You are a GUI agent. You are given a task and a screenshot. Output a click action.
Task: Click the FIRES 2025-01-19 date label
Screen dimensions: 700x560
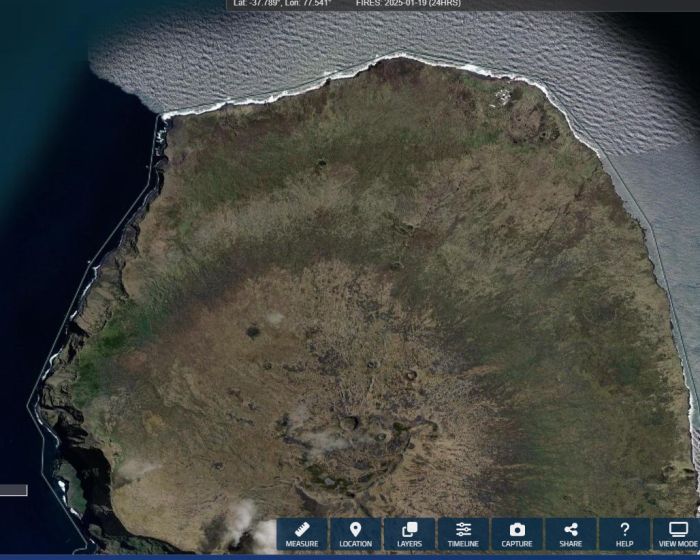408,4
